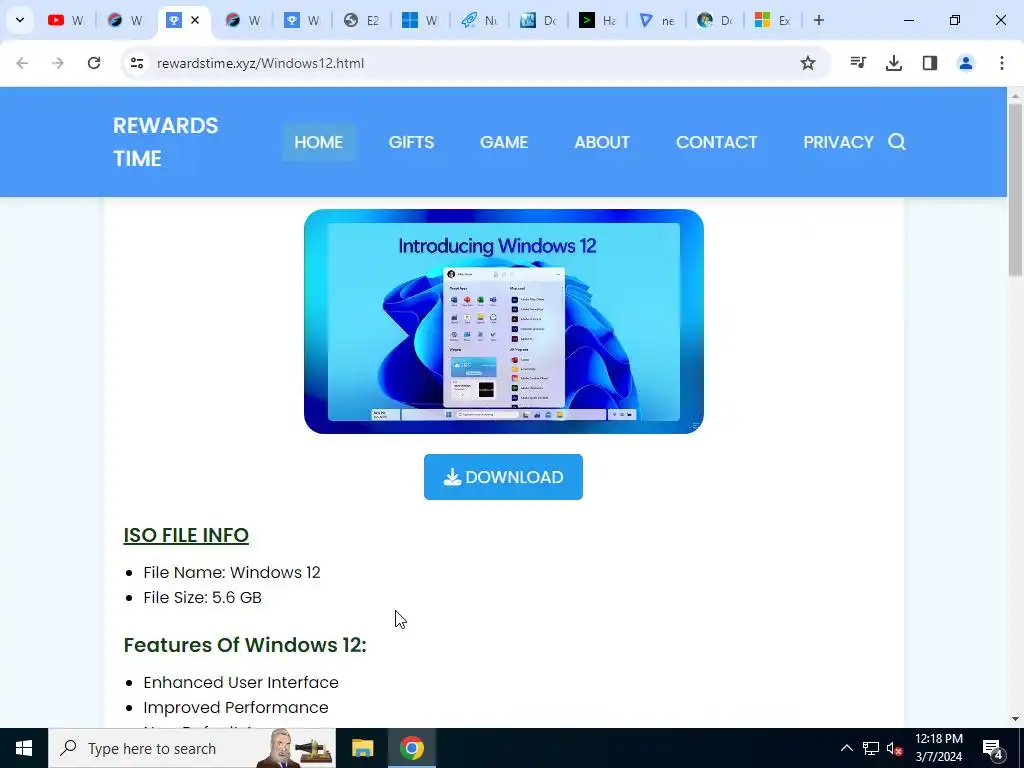
Task: Open Chrome downloads icon
Action: [894, 63]
